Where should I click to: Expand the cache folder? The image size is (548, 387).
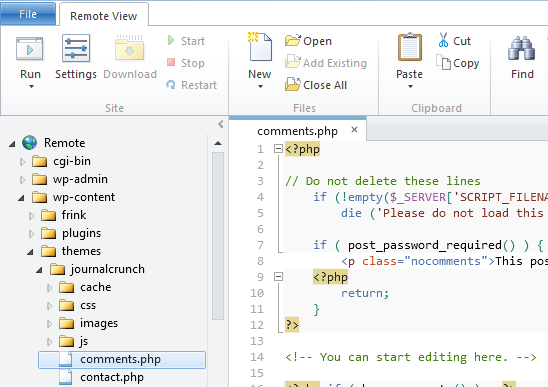click(x=50, y=288)
